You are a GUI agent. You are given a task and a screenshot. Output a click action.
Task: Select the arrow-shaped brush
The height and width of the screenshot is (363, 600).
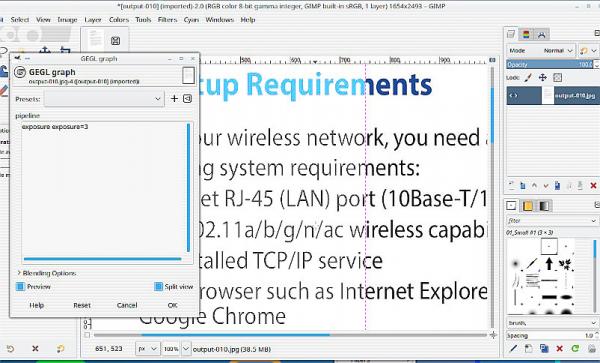549,264
